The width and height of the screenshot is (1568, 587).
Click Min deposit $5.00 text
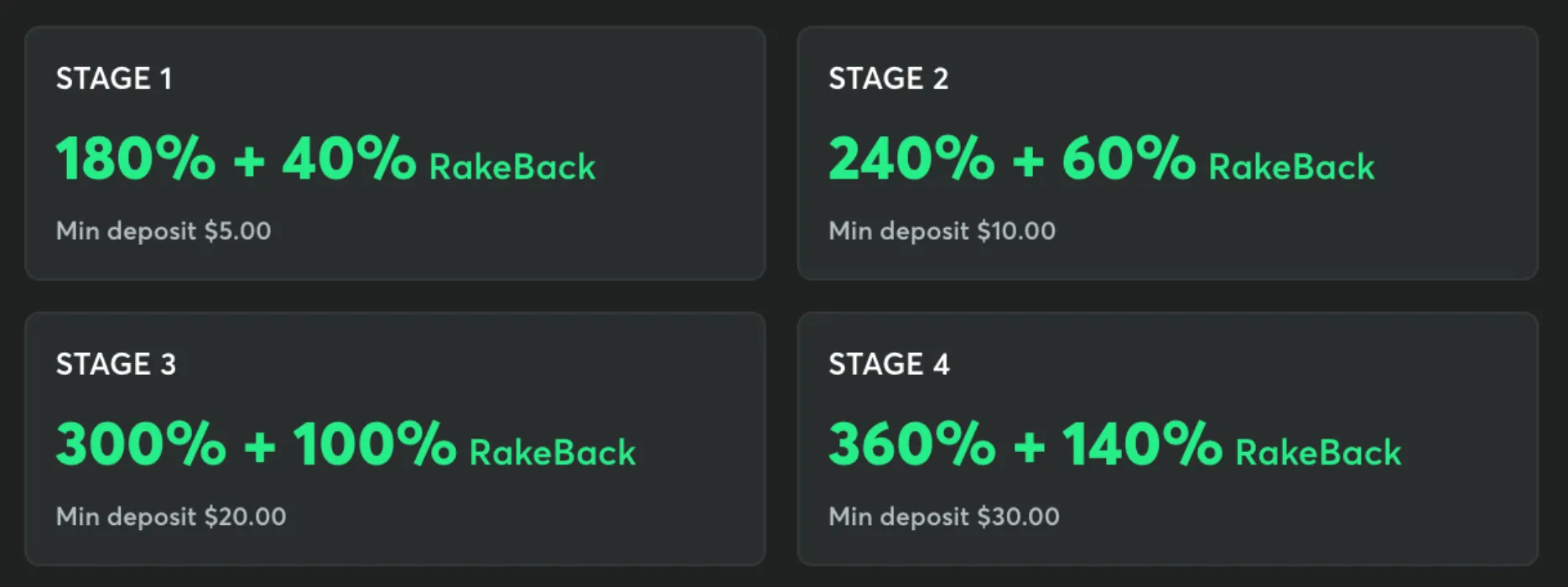click(x=164, y=231)
